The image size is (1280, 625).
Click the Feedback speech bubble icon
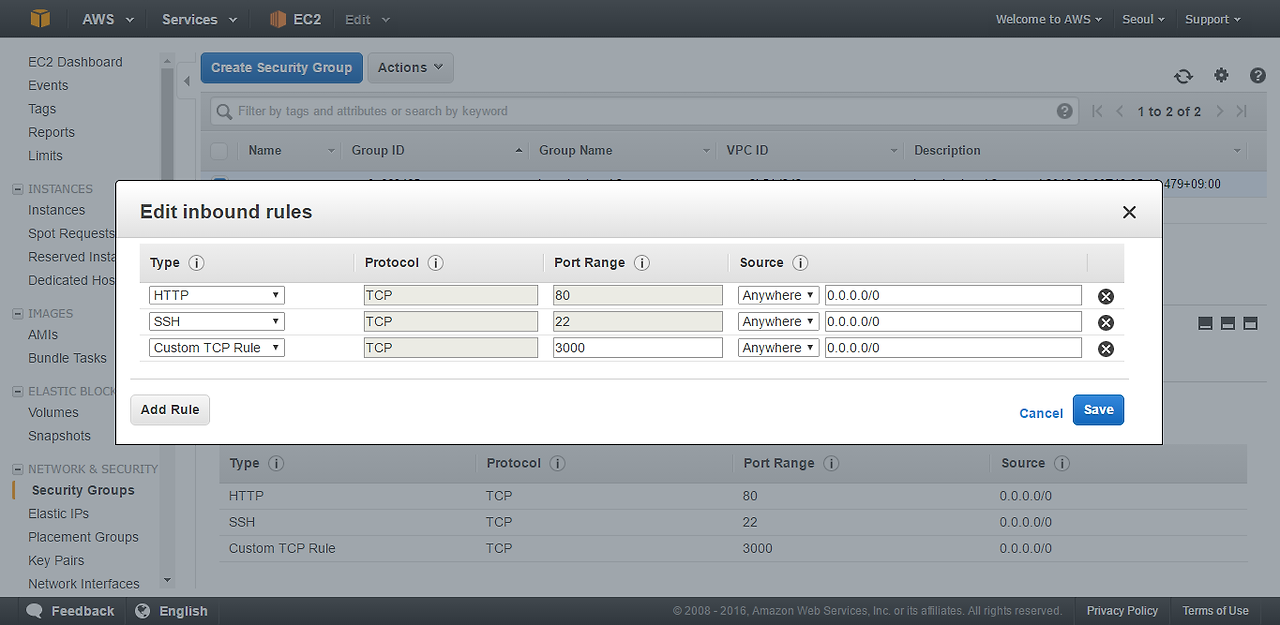pyautogui.click(x=35, y=611)
